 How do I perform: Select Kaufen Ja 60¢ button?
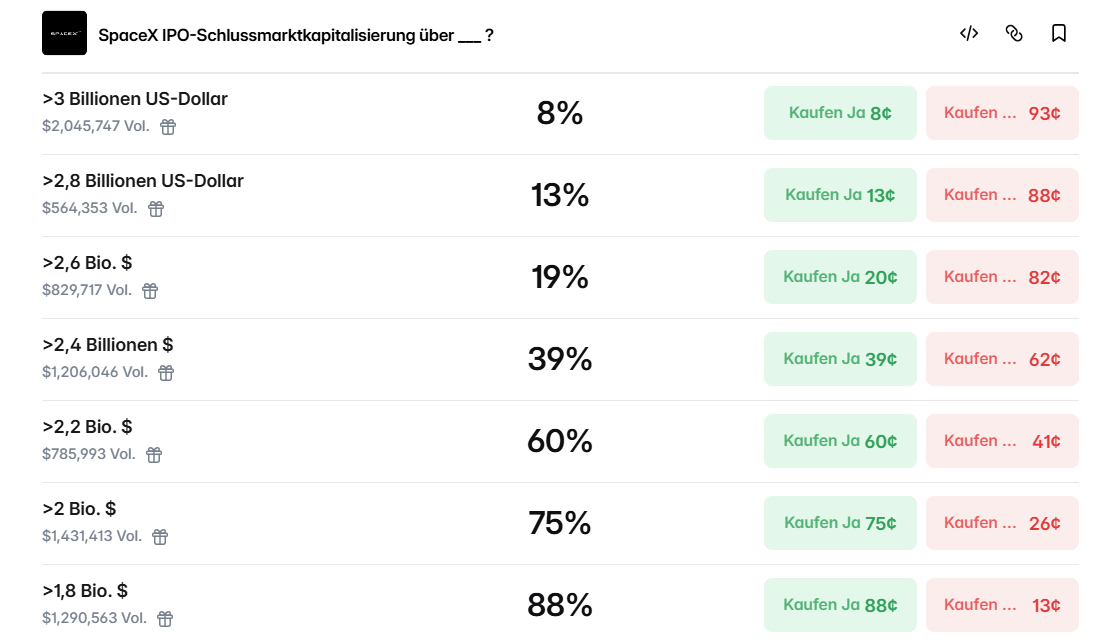click(x=840, y=441)
